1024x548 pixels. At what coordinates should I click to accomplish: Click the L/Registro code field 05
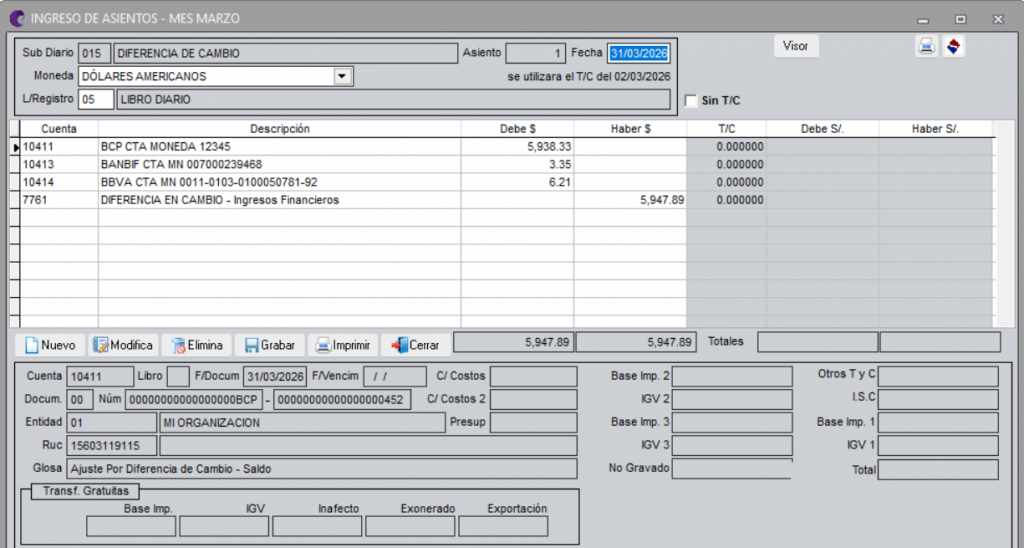pyautogui.click(x=95, y=99)
